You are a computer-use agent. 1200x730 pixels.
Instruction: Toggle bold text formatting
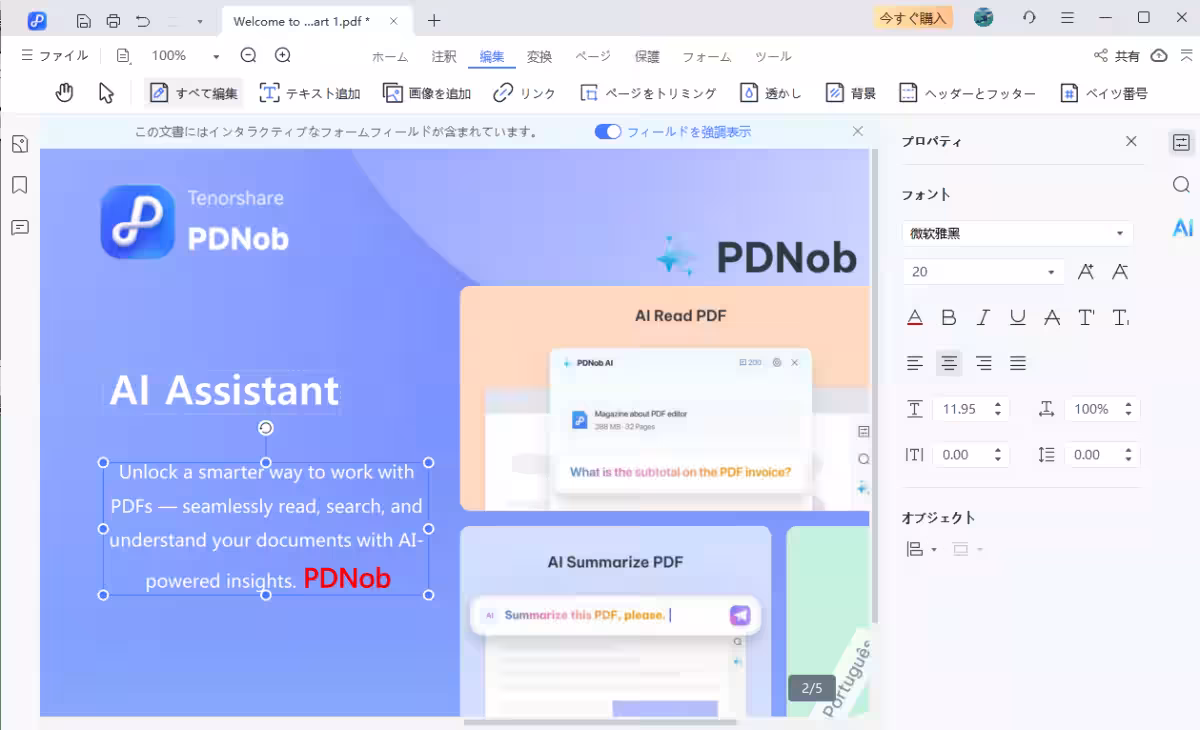[949, 318]
